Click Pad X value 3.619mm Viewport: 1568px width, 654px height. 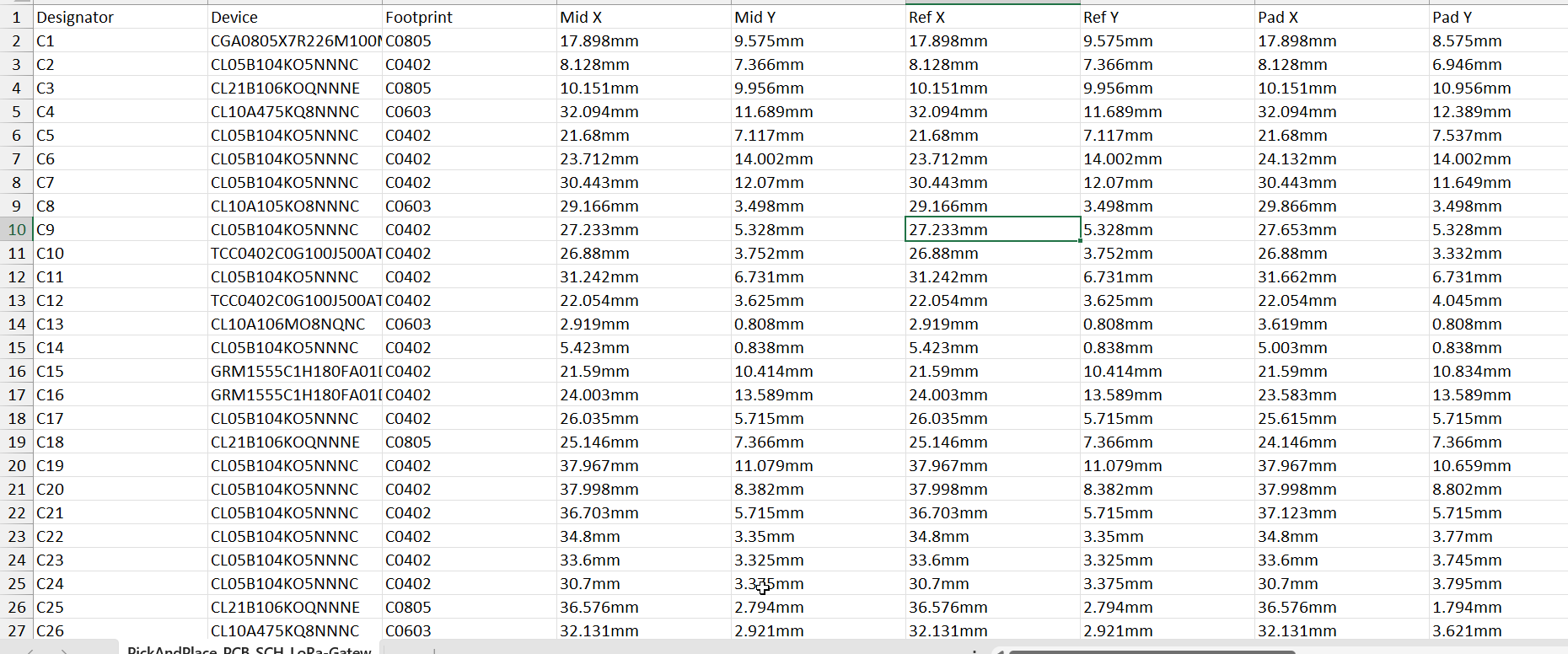(x=1341, y=324)
